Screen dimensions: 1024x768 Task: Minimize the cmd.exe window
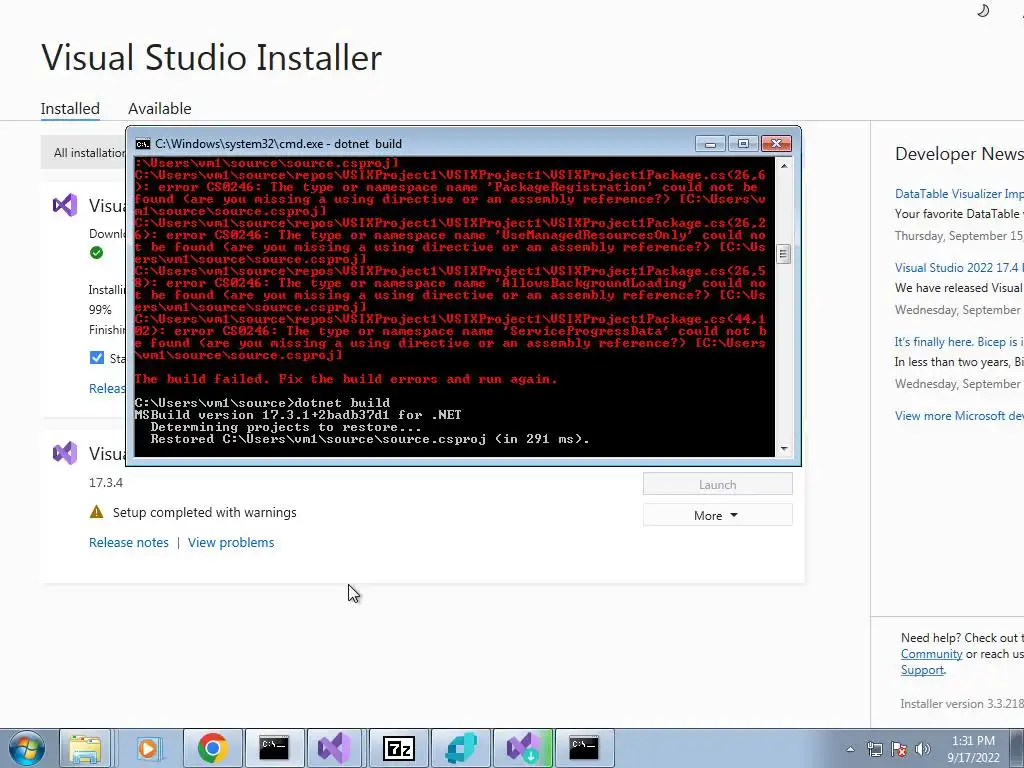[711, 144]
